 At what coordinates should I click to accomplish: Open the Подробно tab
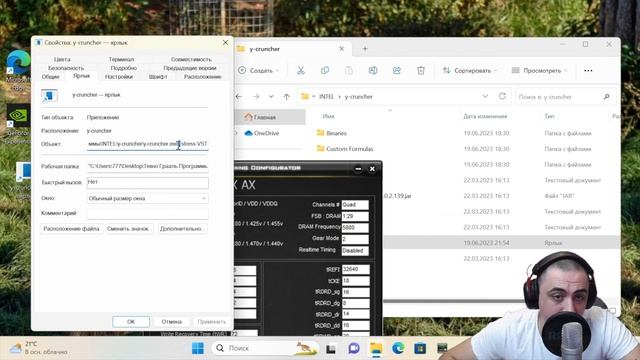pos(124,68)
